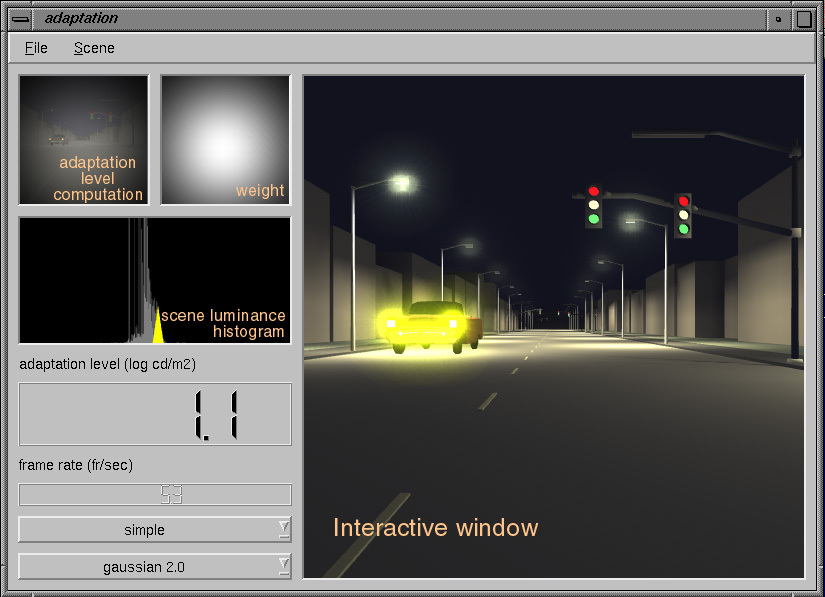Screen dimensions: 825x597
Task: Click the weight preview image
Action: 226,140
